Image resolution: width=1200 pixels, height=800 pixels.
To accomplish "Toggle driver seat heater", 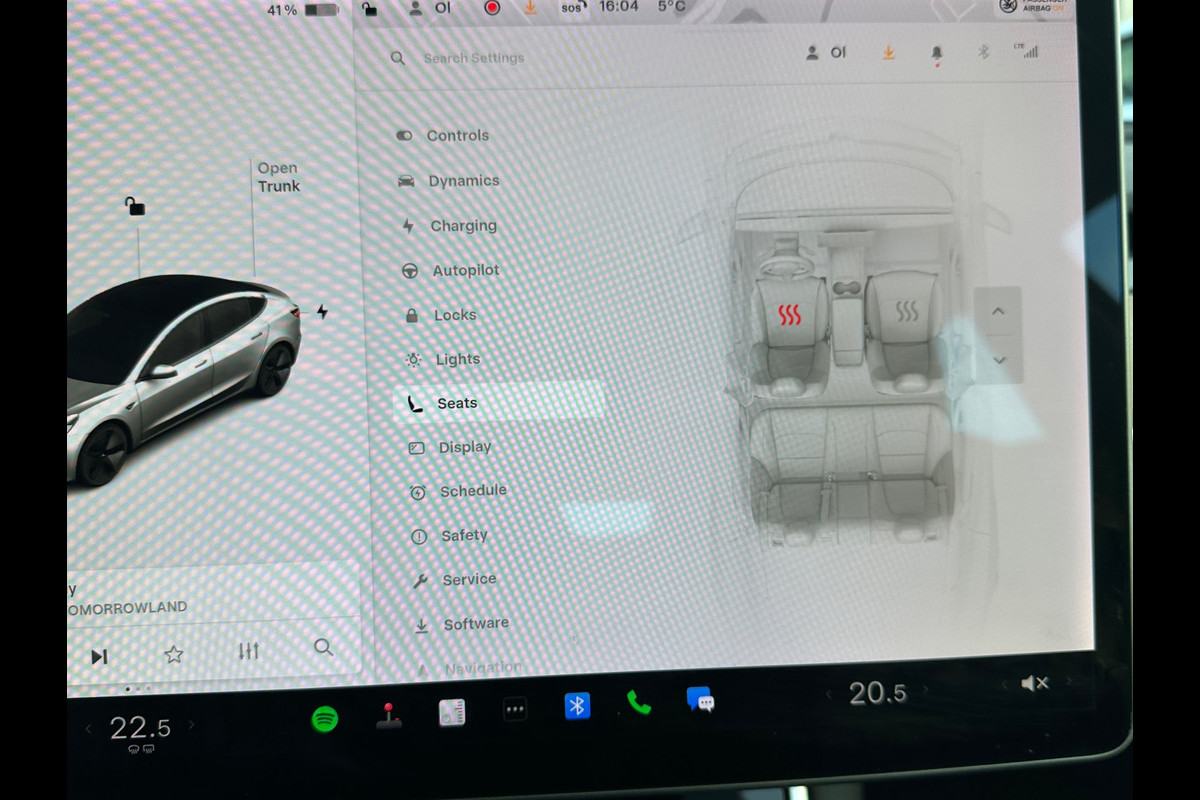I will point(790,317).
